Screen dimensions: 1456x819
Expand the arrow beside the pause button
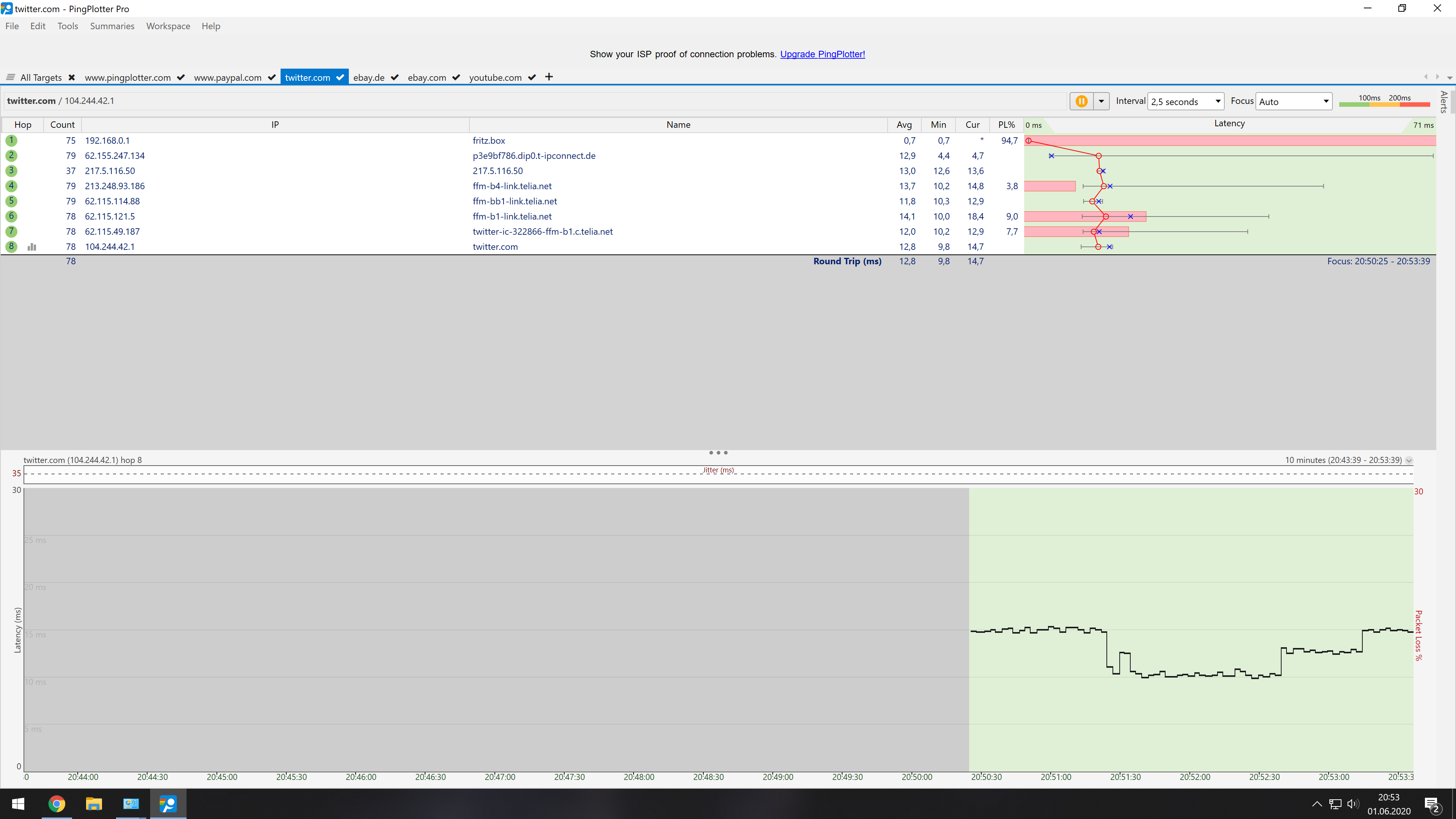(x=1101, y=101)
